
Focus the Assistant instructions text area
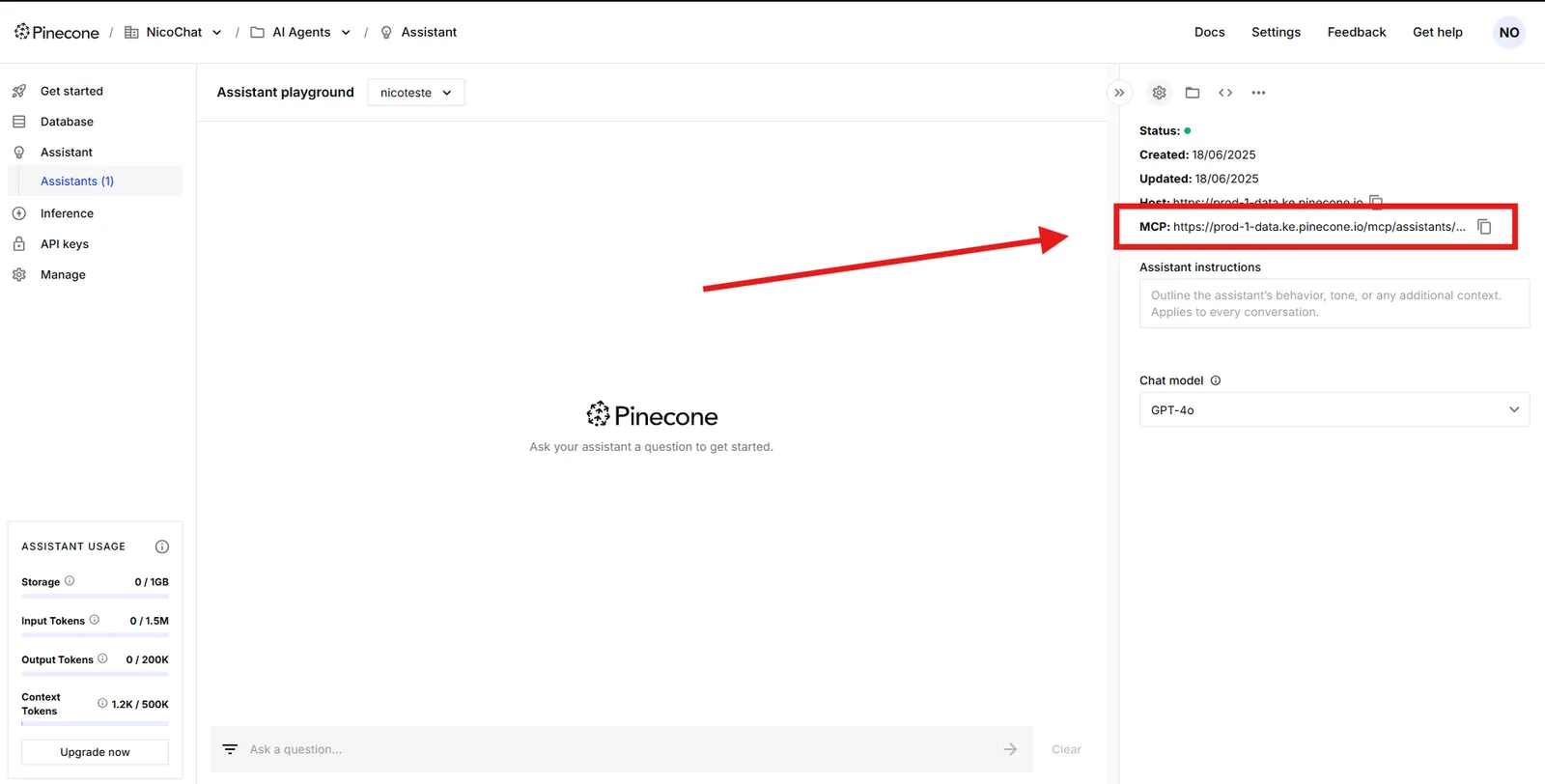coord(1334,303)
